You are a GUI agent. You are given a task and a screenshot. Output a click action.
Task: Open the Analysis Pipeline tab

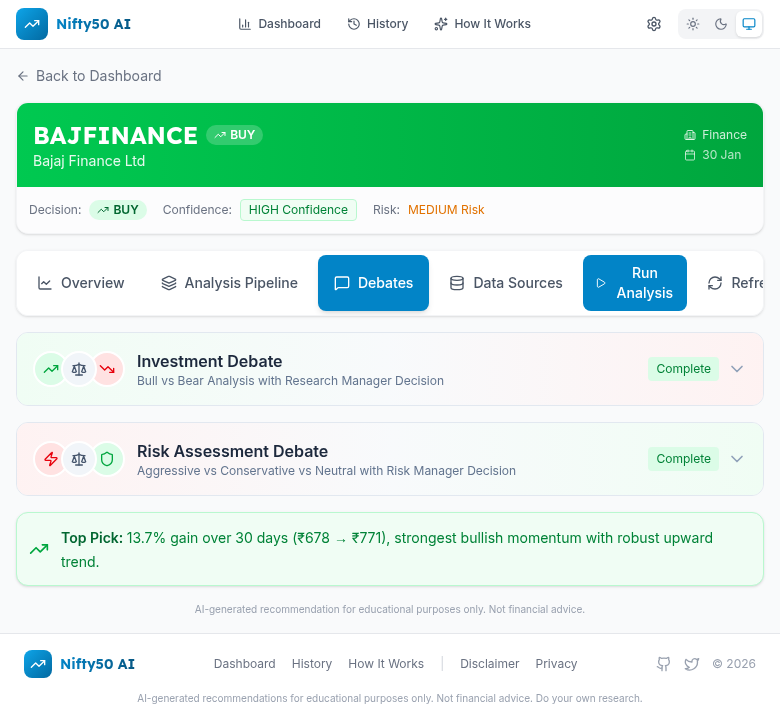pyautogui.click(x=230, y=283)
